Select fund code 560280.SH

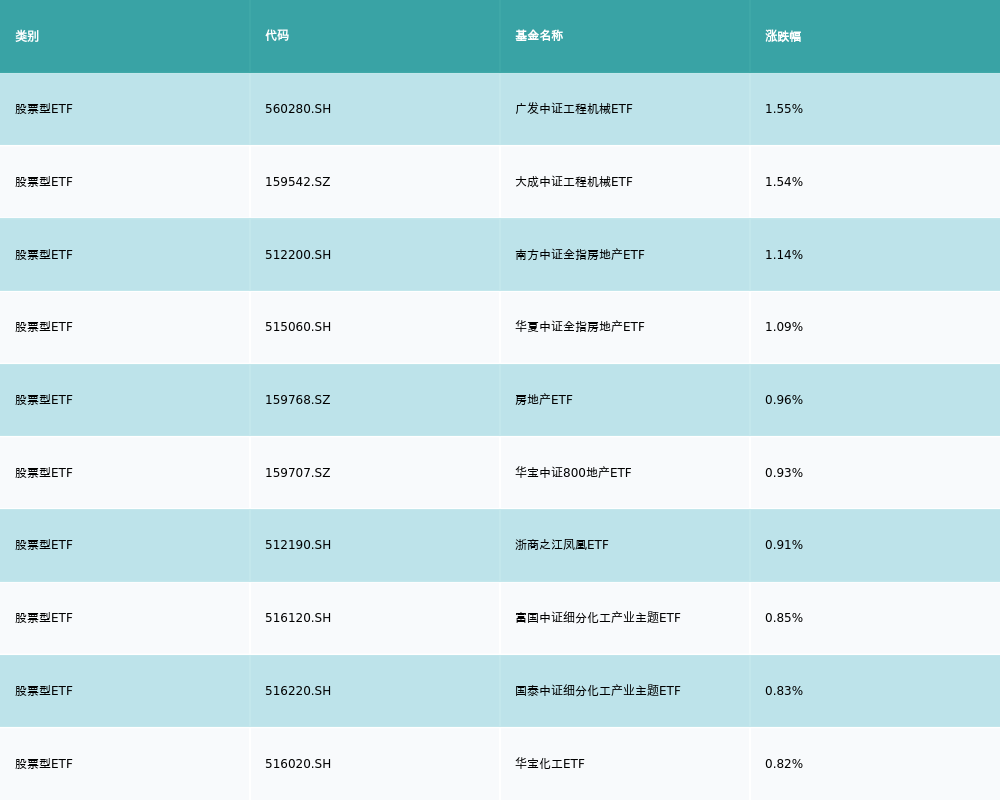pos(298,109)
